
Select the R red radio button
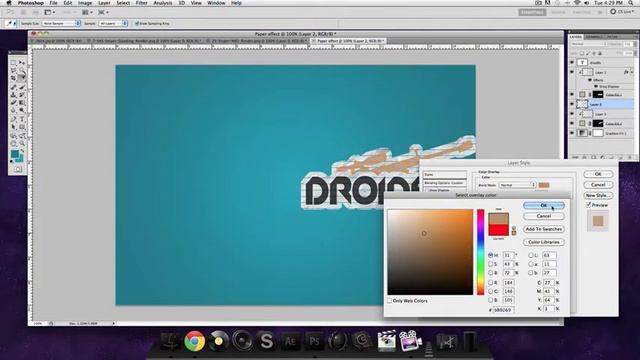pos(491,282)
